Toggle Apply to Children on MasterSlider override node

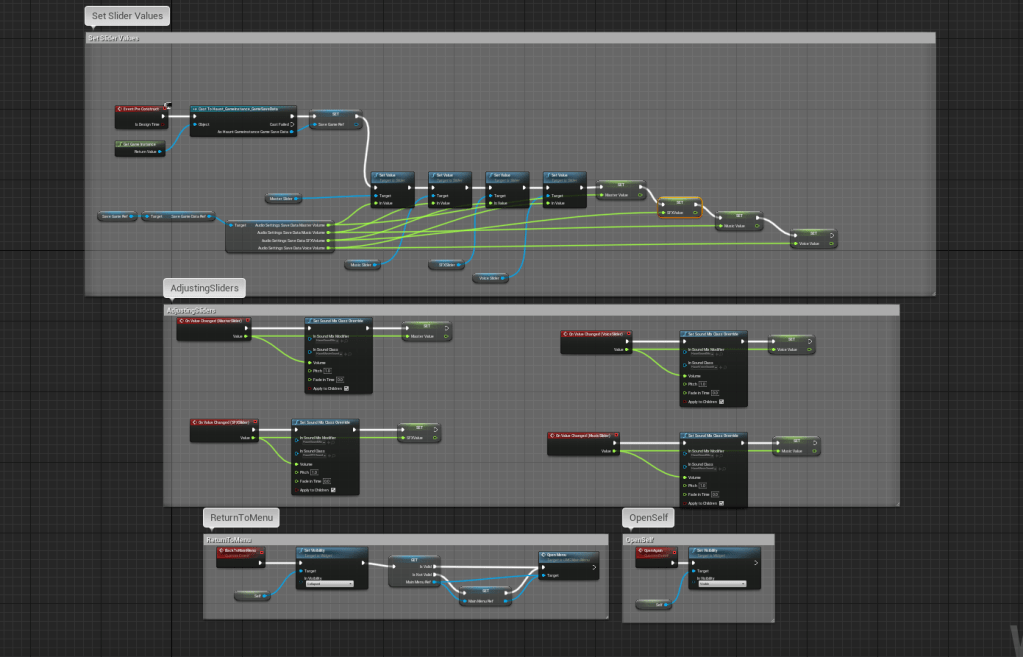(344, 388)
